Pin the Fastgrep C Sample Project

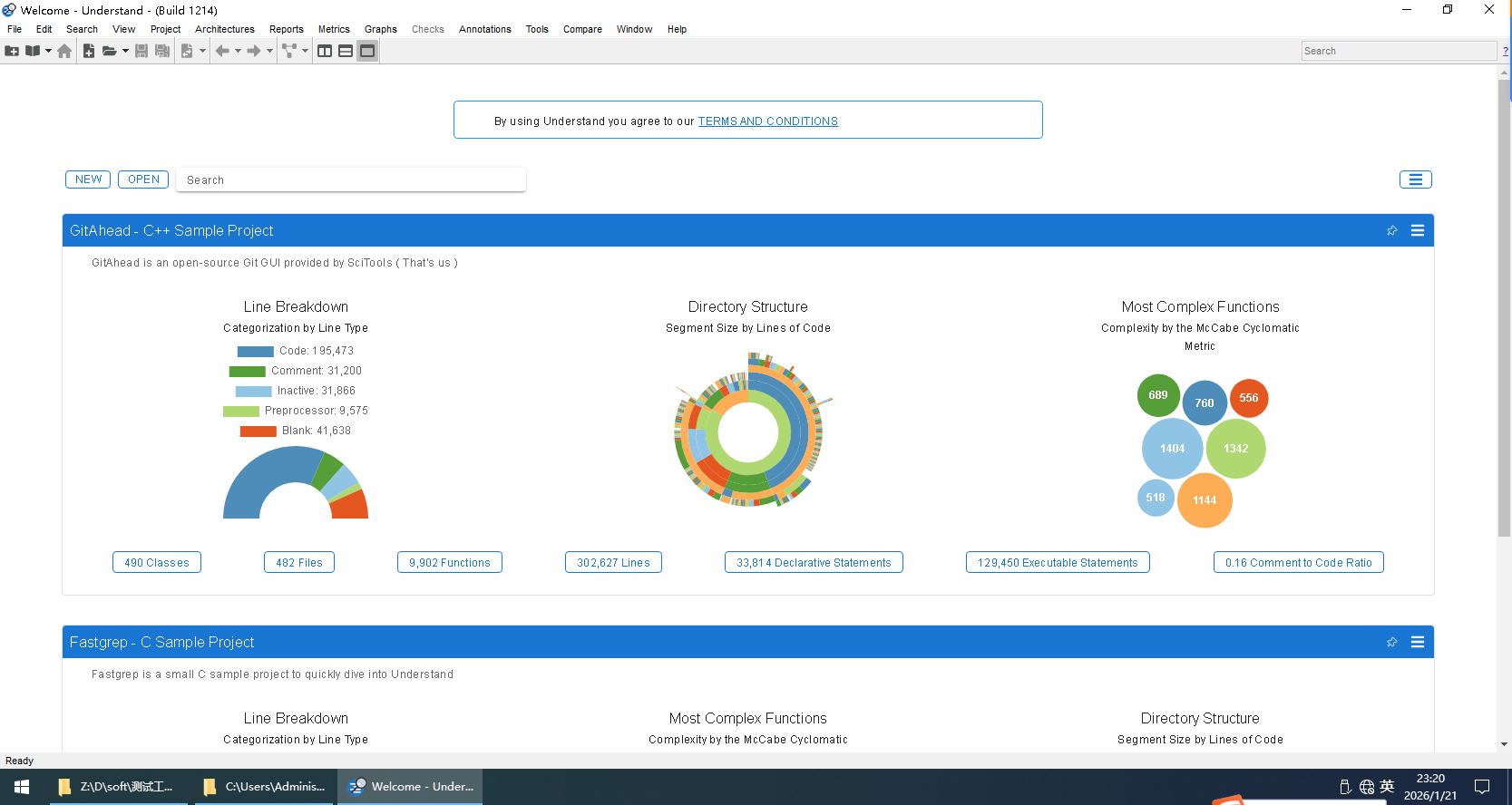(1391, 643)
